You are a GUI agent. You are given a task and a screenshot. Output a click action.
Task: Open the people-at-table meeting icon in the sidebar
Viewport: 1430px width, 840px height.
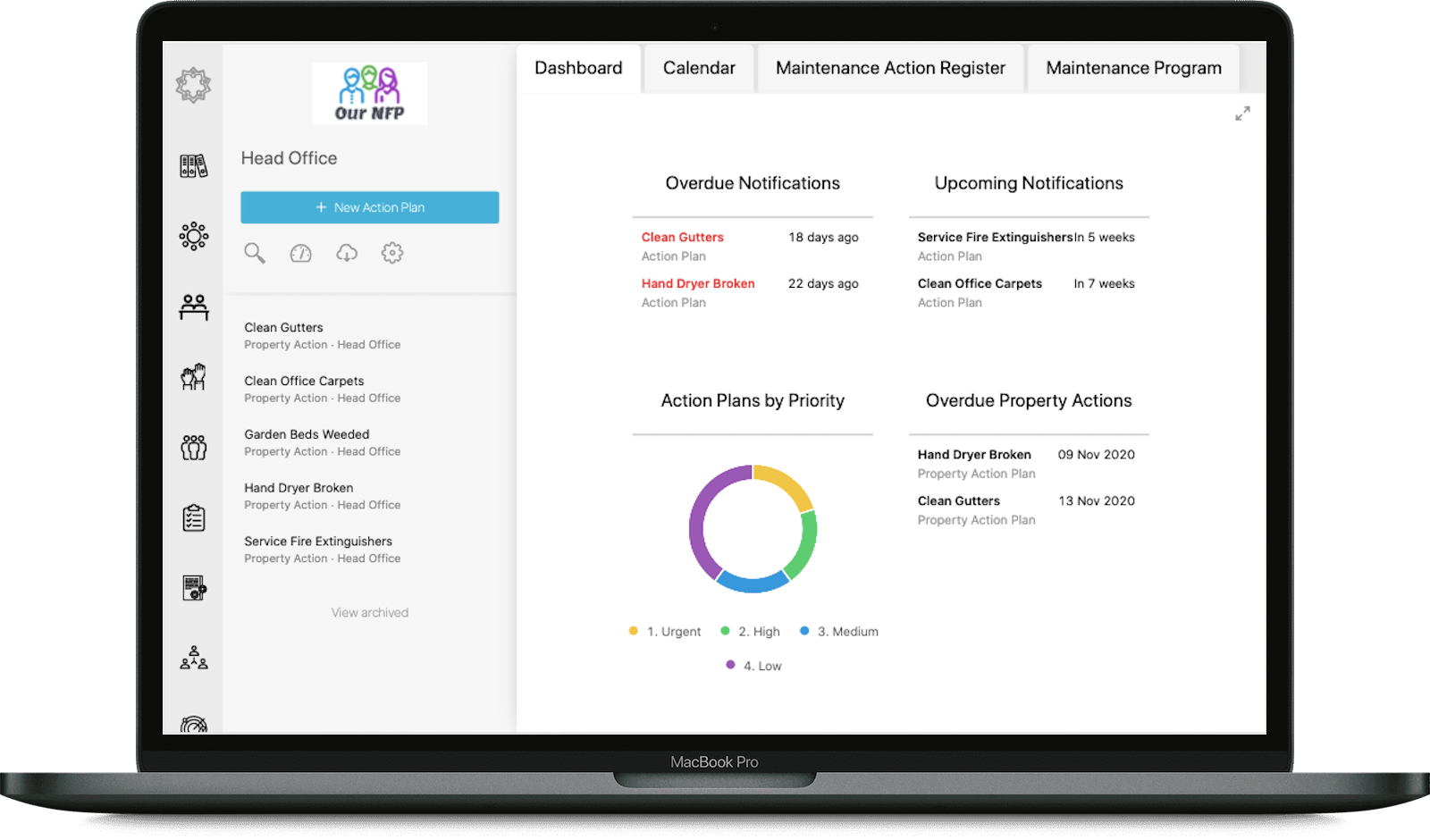tap(193, 307)
